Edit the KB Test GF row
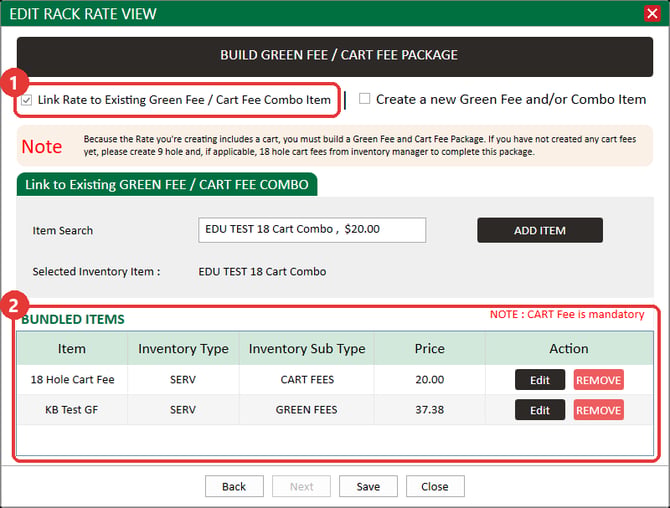The width and height of the screenshot is (670, 508). (x=540, y=410)
